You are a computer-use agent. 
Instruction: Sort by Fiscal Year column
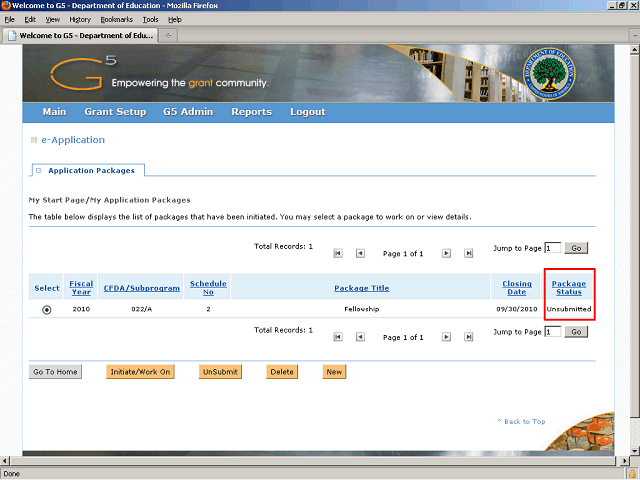click(81, 288)
